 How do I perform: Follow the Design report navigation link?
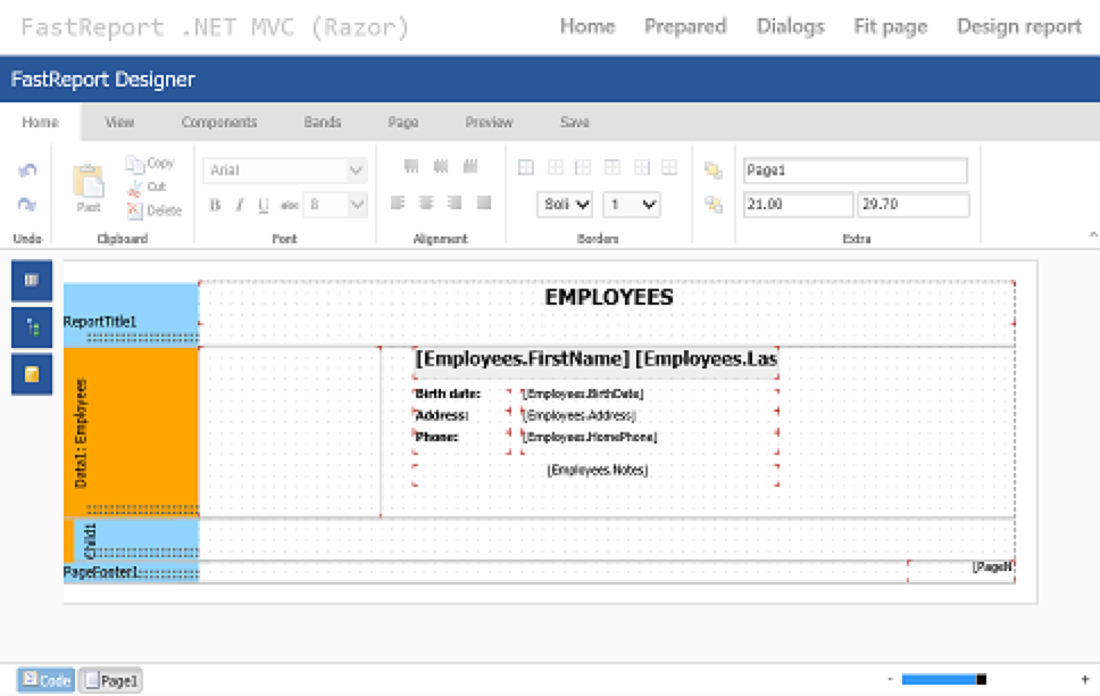[1019, 27]
